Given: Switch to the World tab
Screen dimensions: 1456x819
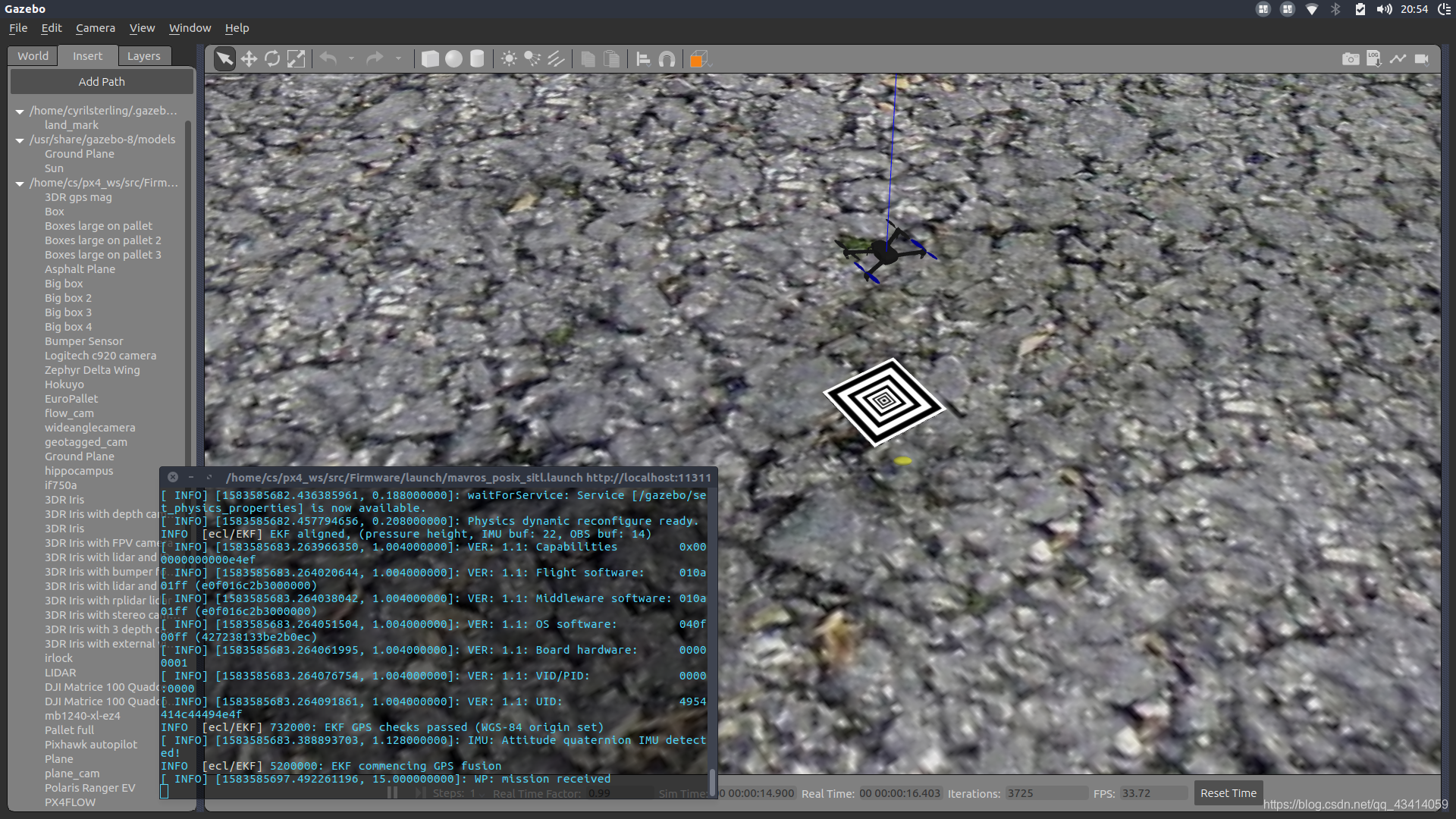Looking at the screenshot, I should 33,56.
